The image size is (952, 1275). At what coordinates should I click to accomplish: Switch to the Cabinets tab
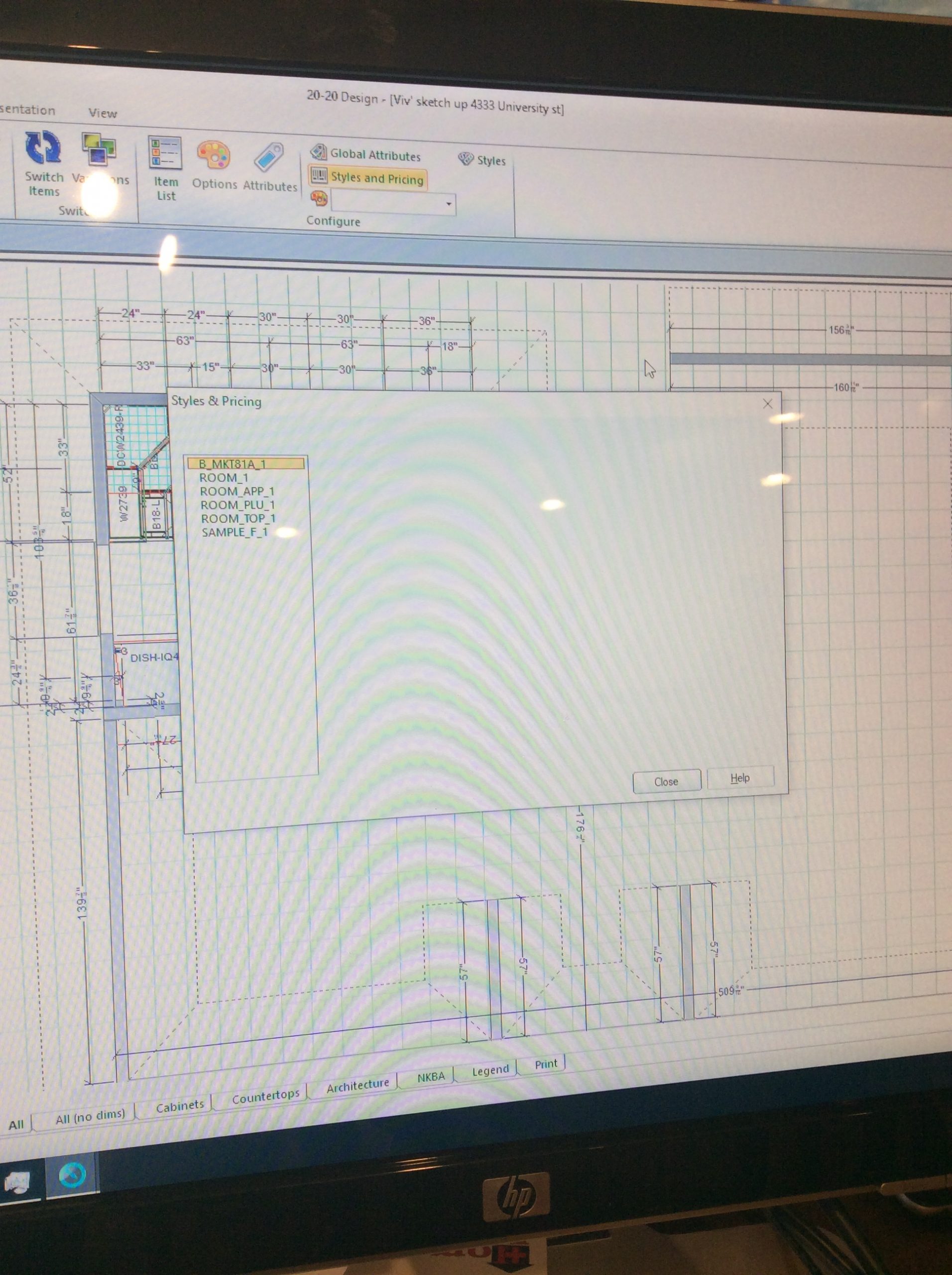pos(180,1106)
